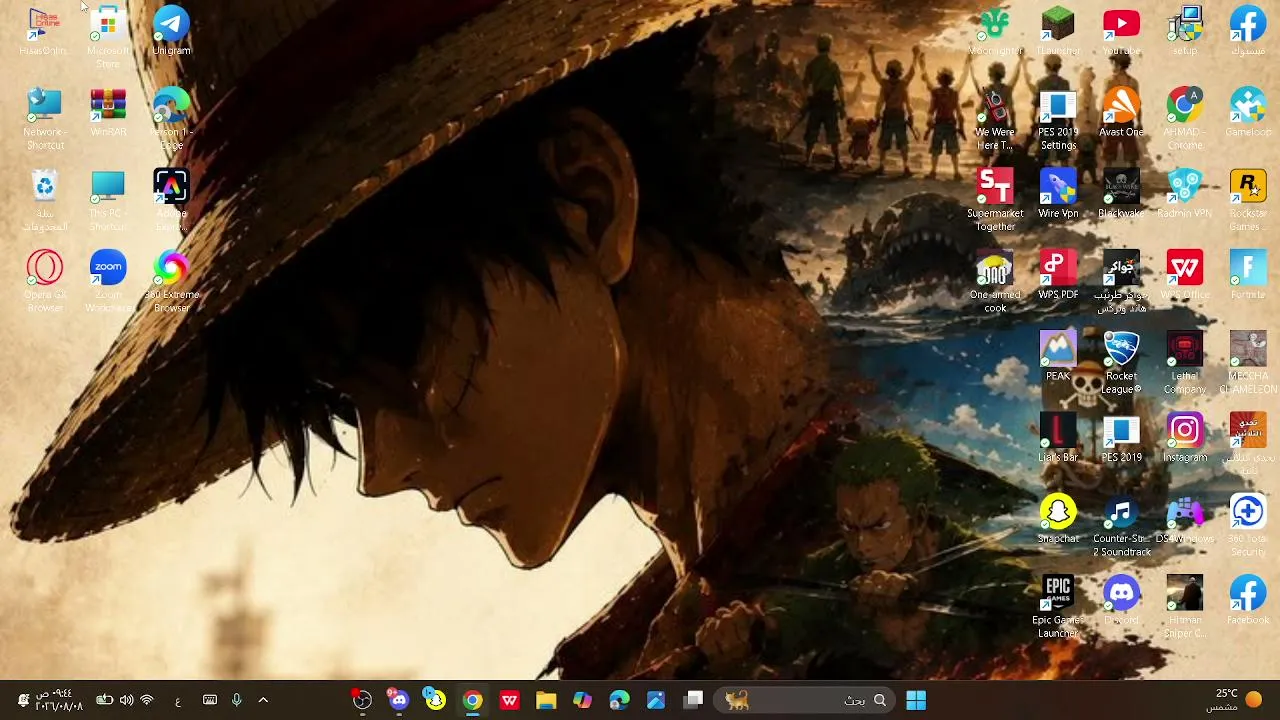Click the Gameloop desktop icon
Viewport: 1280px width, 720px height.
pyautogui.click(x=1248, y=113)
